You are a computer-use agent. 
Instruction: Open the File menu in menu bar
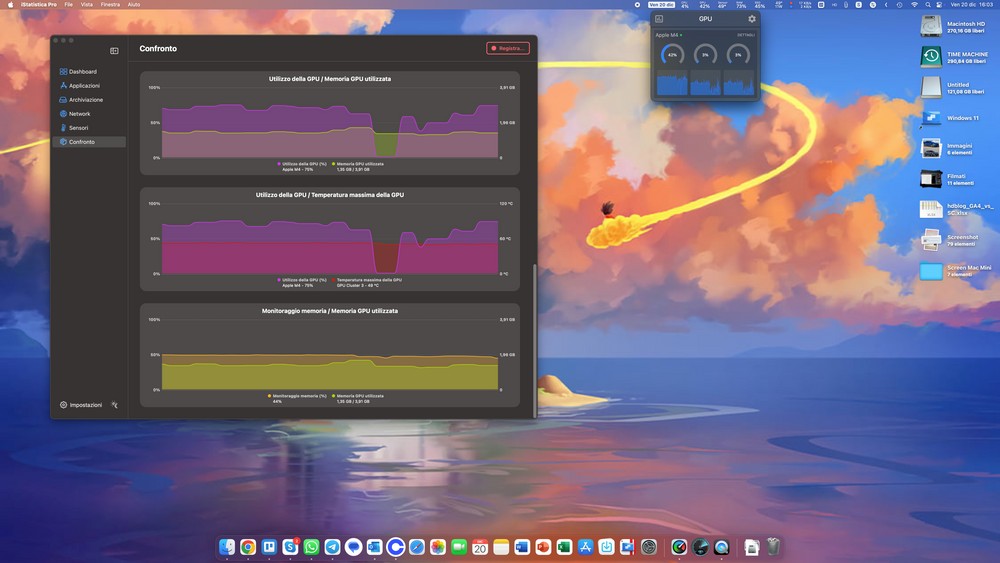[x=68, y=5]
